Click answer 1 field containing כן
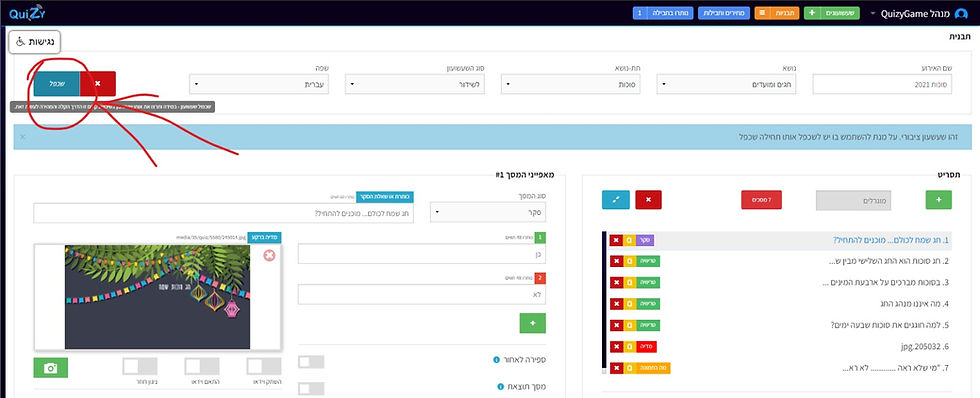The width and height of the screenshot is (980, 398). pyautogui.click(x=422, y=254)
